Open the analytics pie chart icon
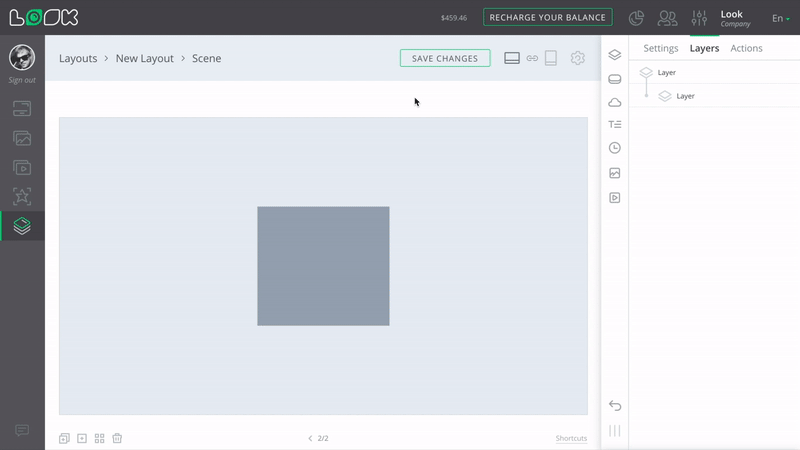The height and width of the screenshot is (450, 800). click(636, 18)
